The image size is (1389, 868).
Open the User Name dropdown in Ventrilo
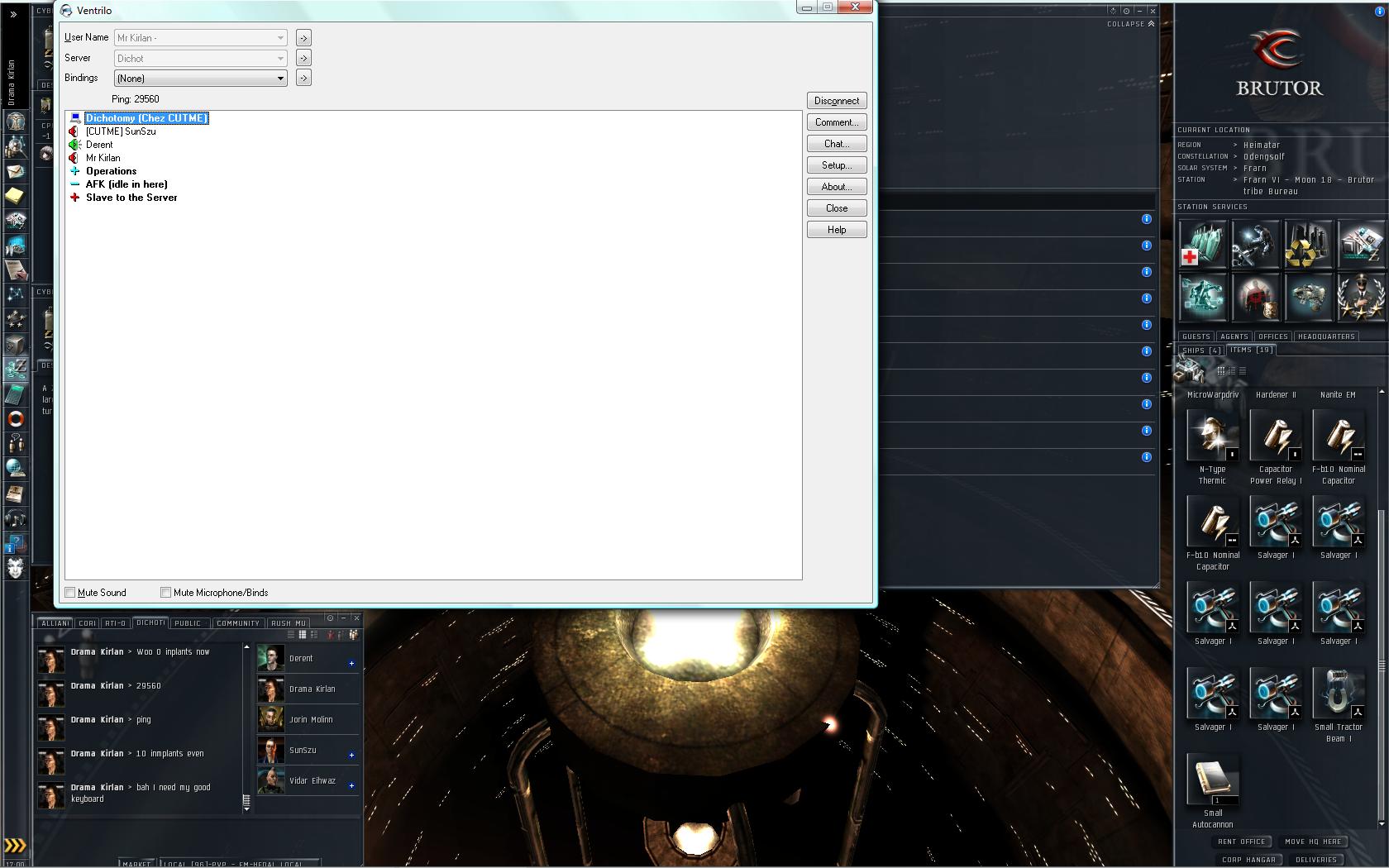pos(201,38)
